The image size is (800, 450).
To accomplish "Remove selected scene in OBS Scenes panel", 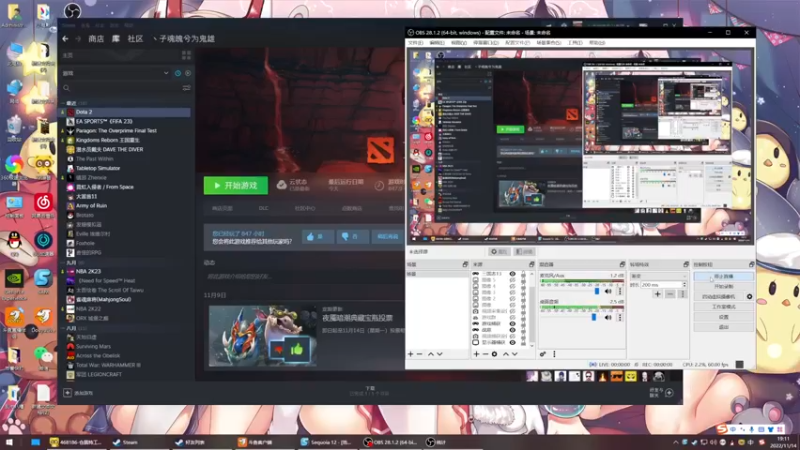I will click(x=419, y=354).
